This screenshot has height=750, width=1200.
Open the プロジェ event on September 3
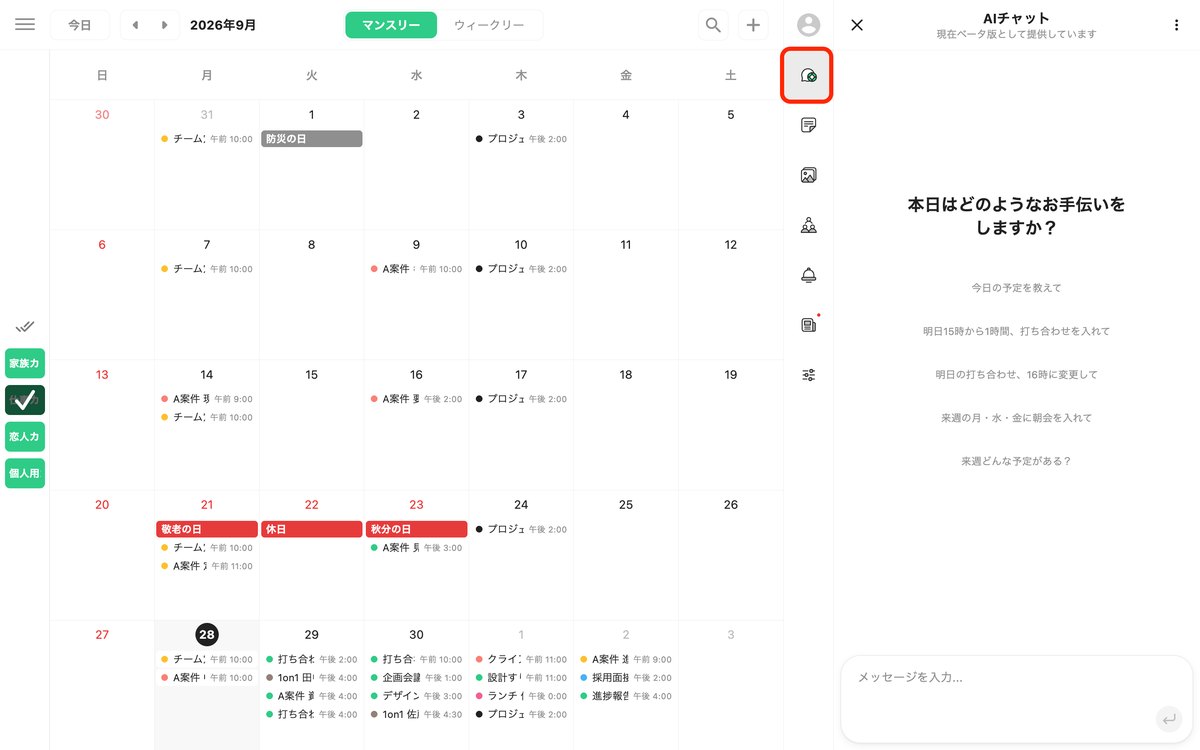click(x=521, y=139)
